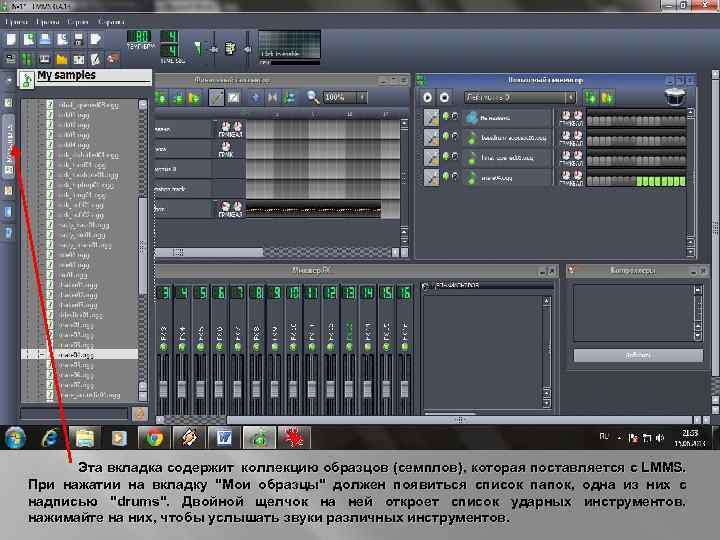Add beat/bassline track in Song Editor toolbar
This screenshot has width=720, height=540.
pyautogui.click(x=161, y=97)
